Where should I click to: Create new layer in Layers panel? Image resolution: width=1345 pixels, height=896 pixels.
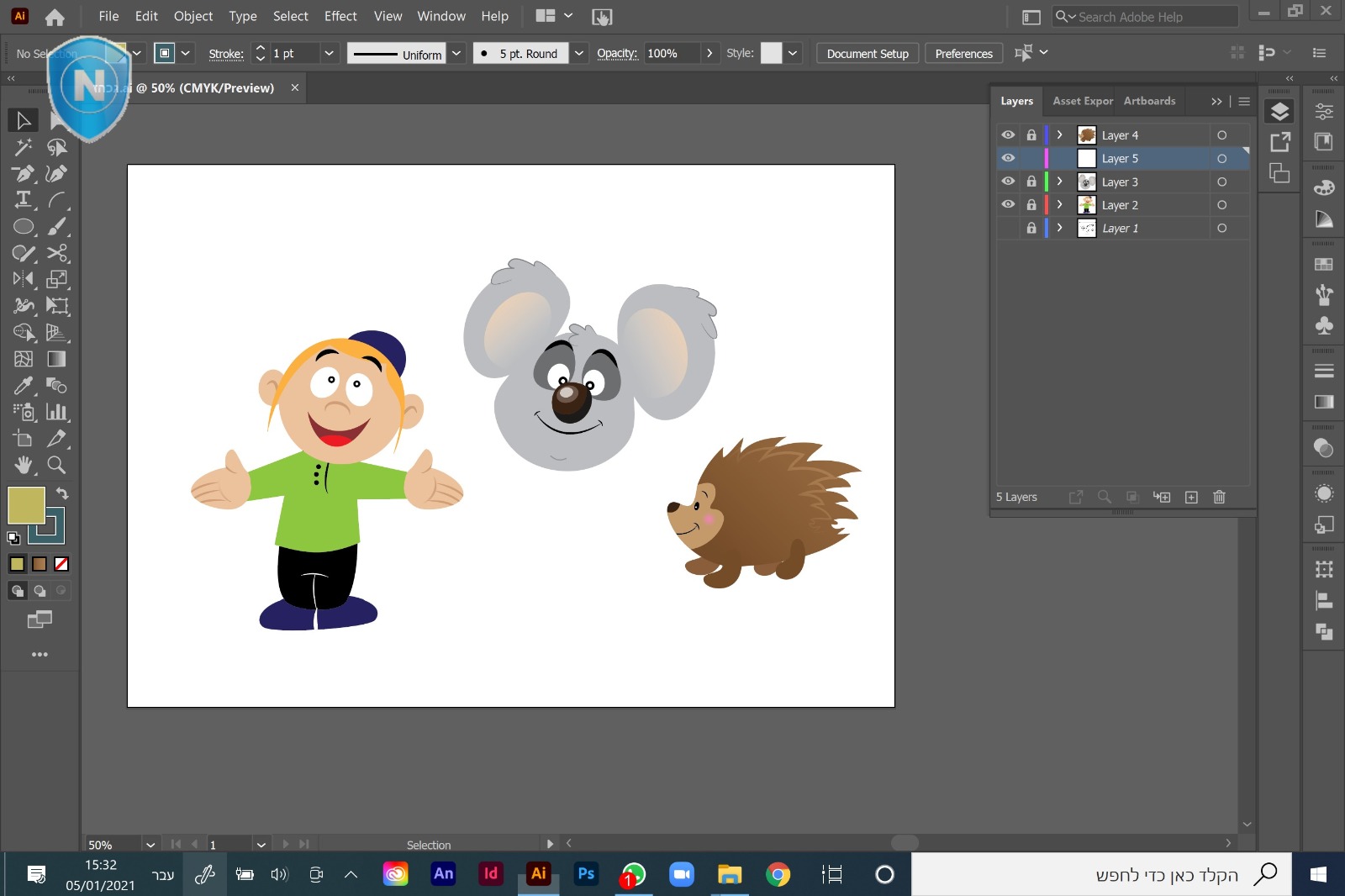tap(1191, 497)
